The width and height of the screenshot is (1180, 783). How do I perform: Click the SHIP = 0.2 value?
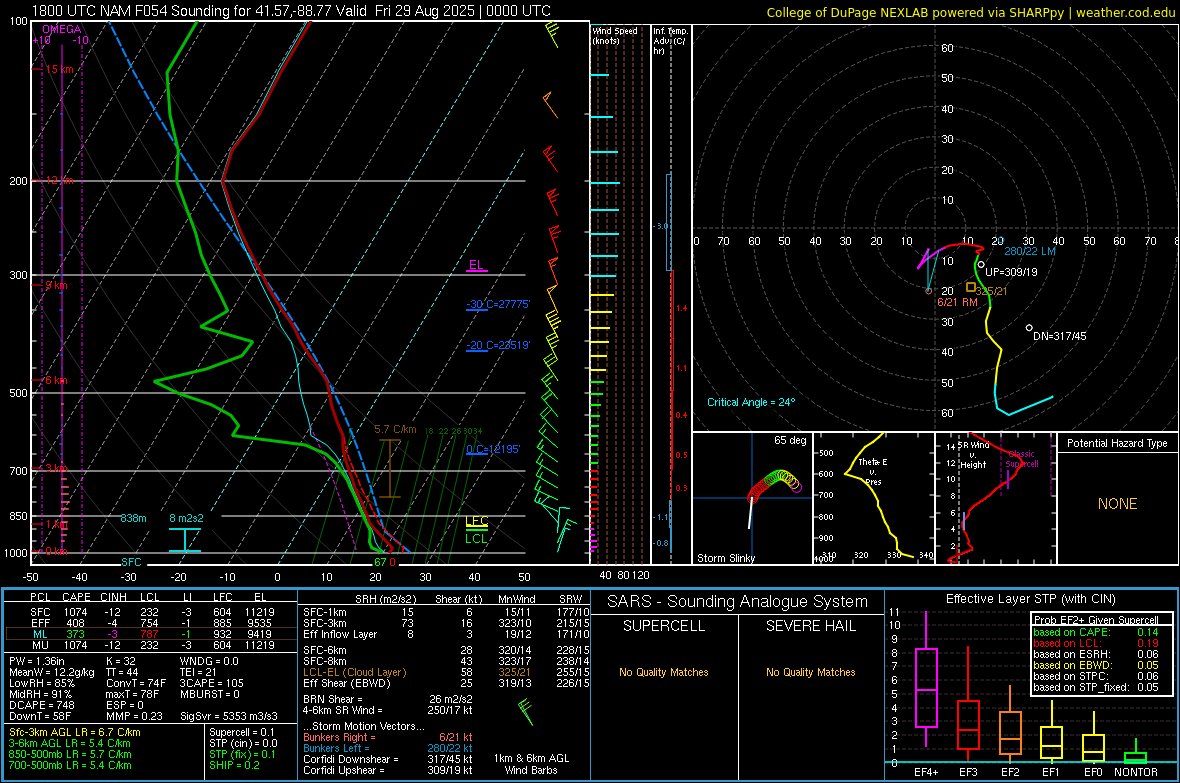tap(234, 765)
